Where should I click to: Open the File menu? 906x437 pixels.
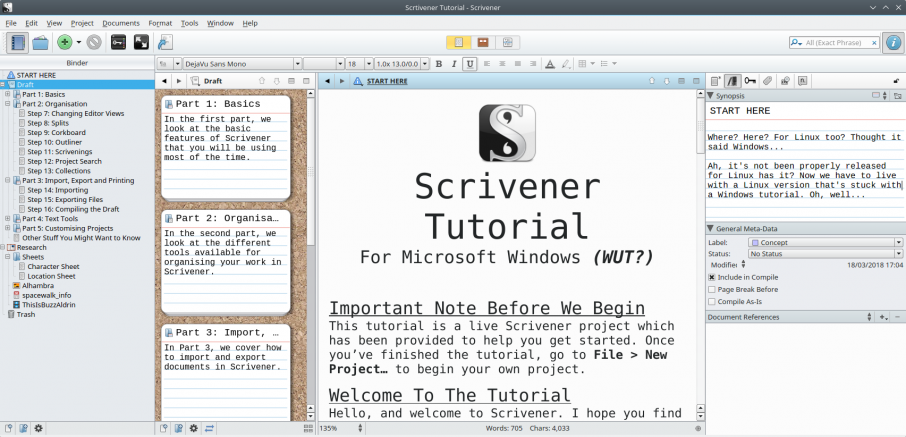[11, 23]
